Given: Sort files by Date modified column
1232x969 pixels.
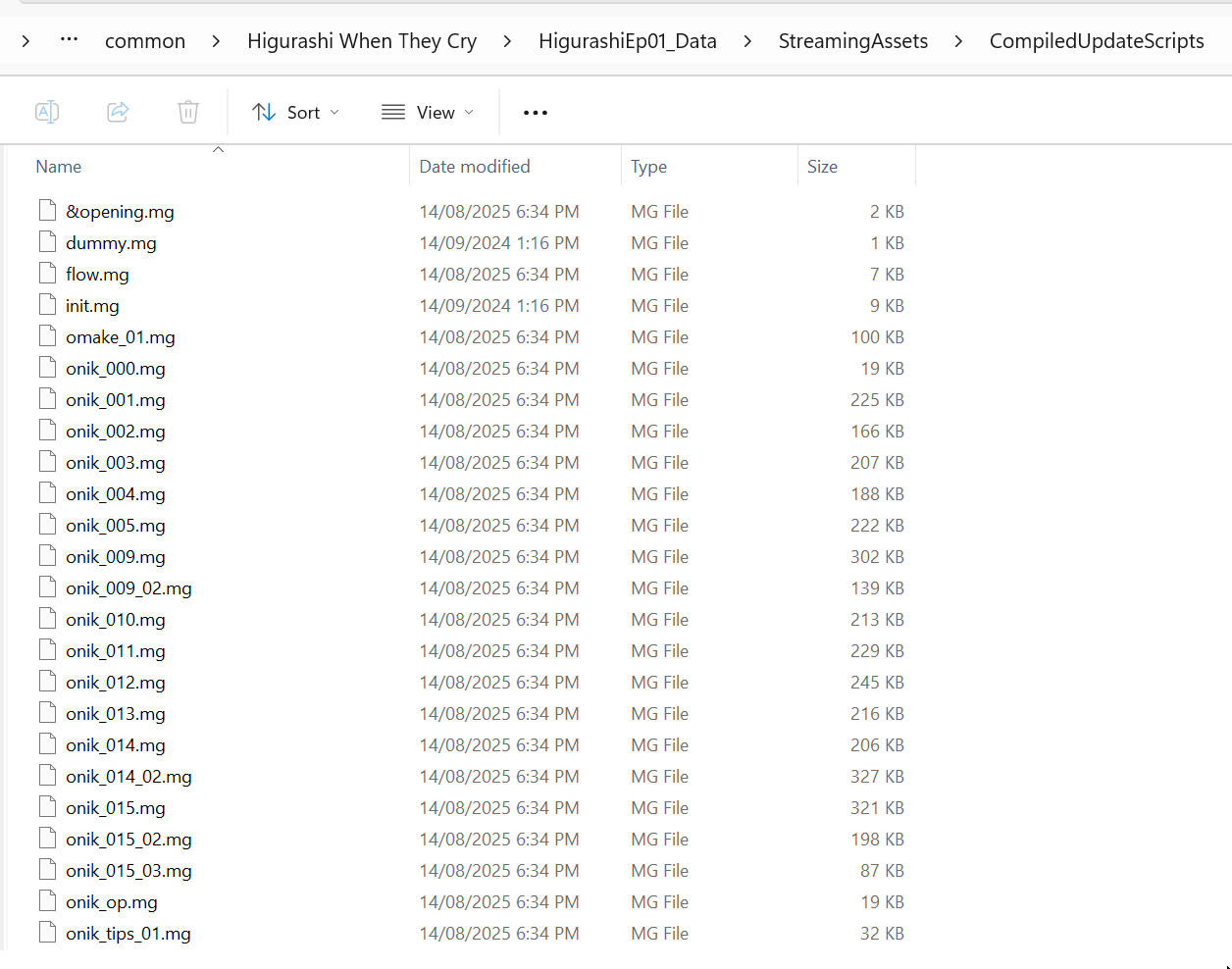Looking at the screenshot, I should tap(475, 167).
